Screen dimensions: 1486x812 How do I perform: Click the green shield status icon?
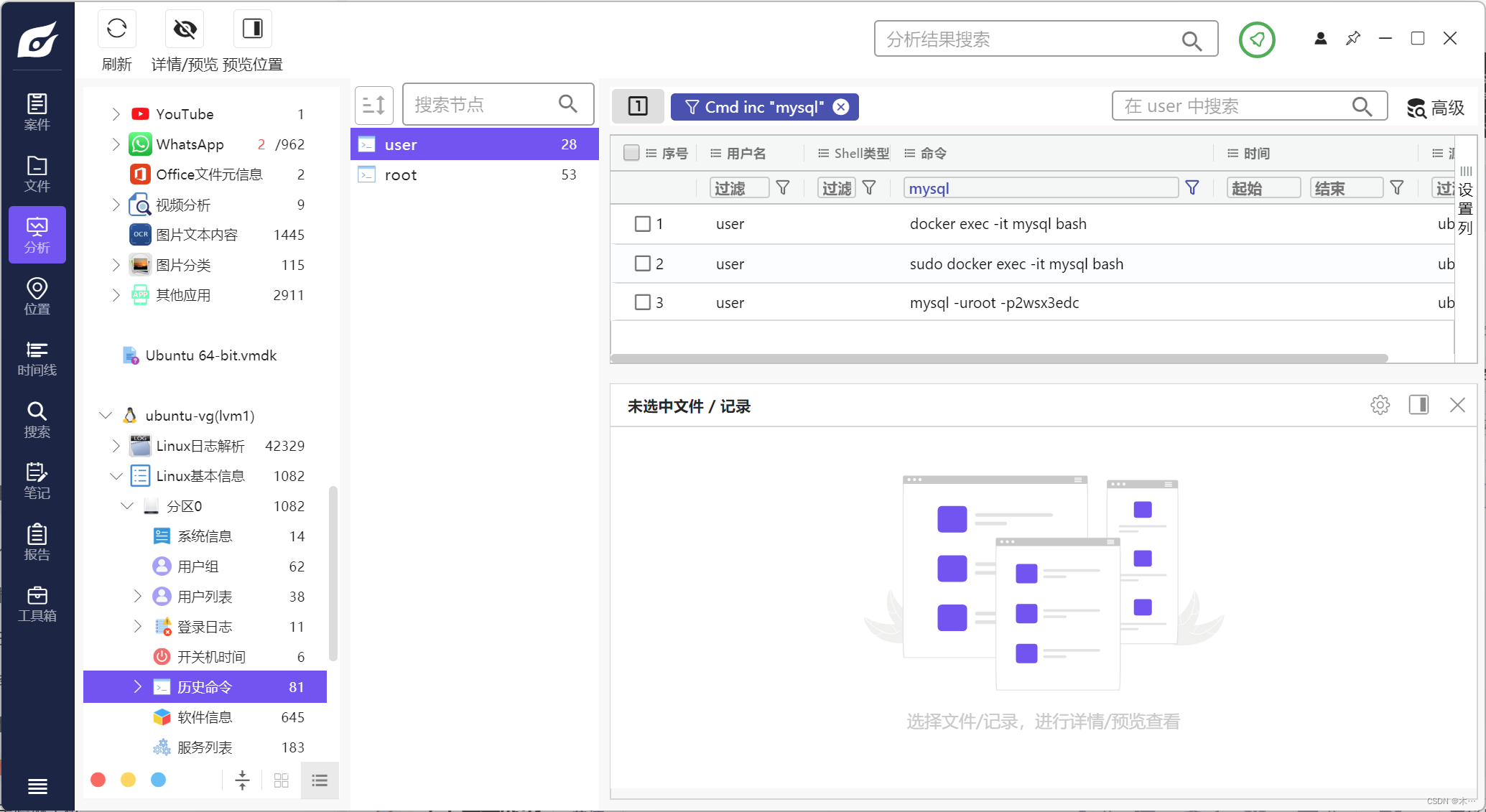click(x=1256, y=39)
